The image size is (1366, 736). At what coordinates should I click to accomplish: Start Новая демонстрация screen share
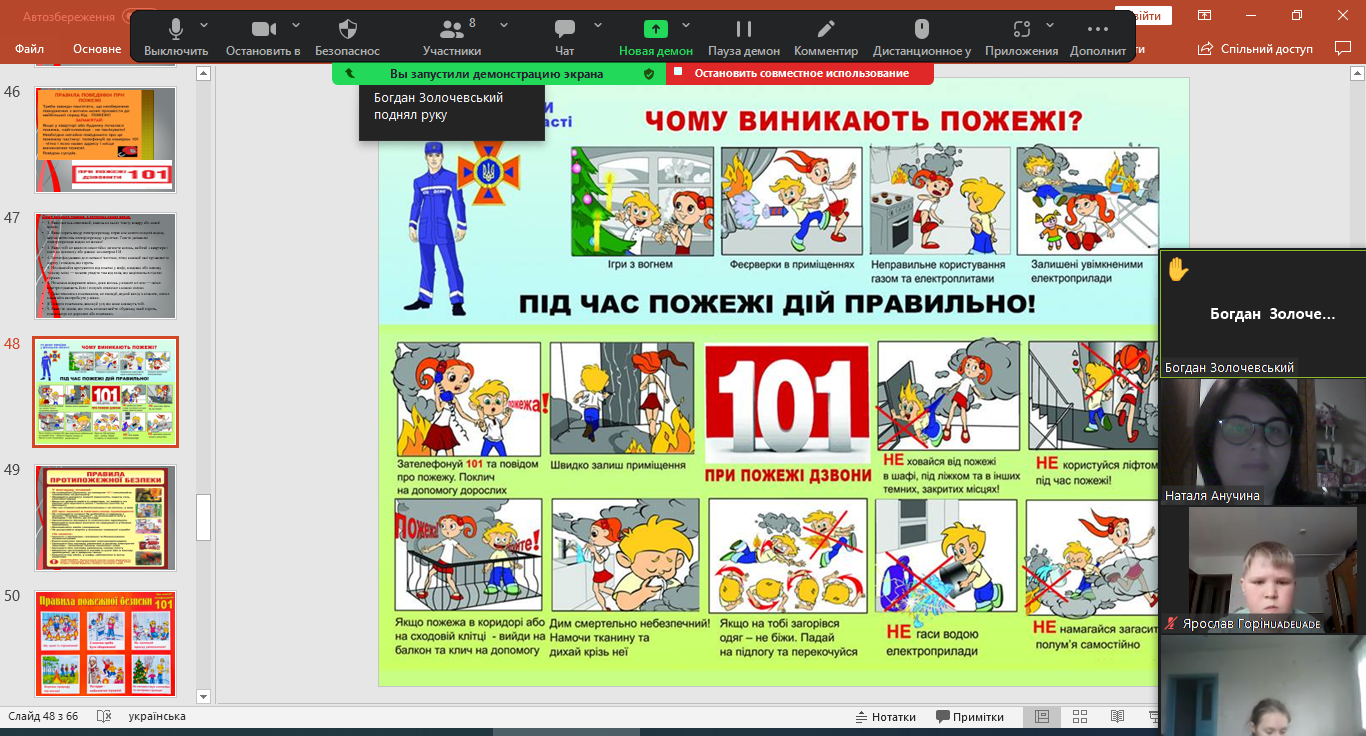(655, 37)
